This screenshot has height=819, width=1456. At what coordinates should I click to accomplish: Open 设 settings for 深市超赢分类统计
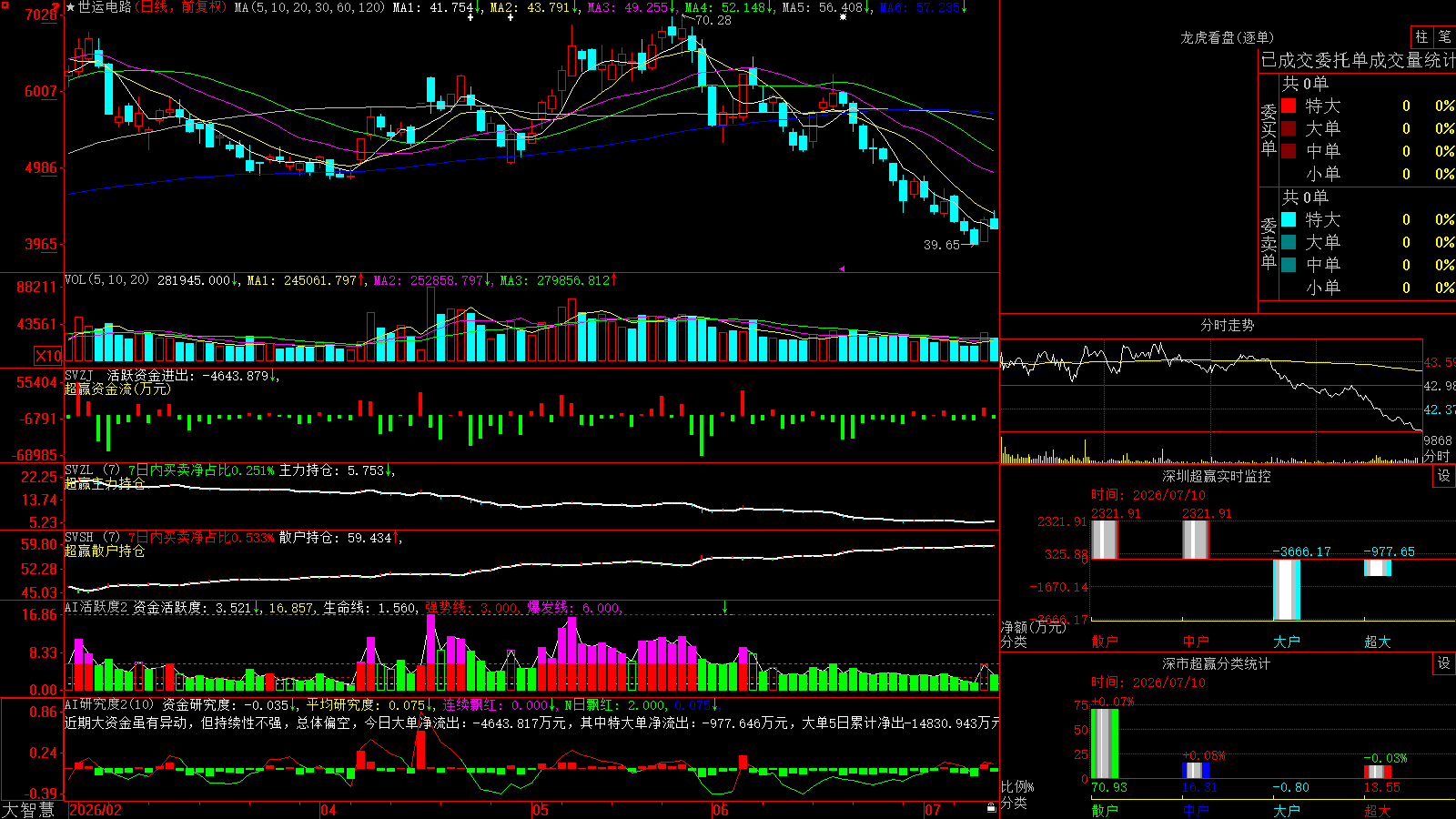(1444, 663)
